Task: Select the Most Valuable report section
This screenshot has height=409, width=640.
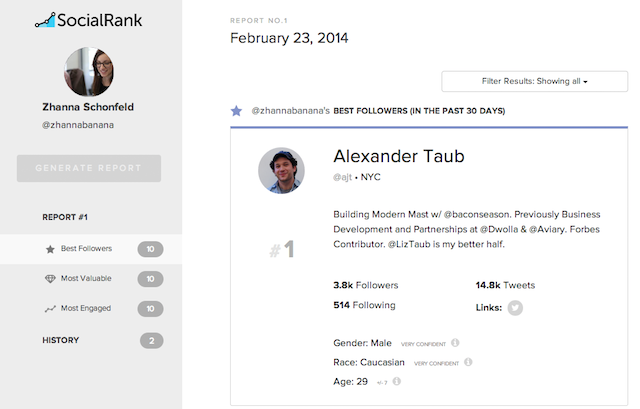Action: [86, 279]
